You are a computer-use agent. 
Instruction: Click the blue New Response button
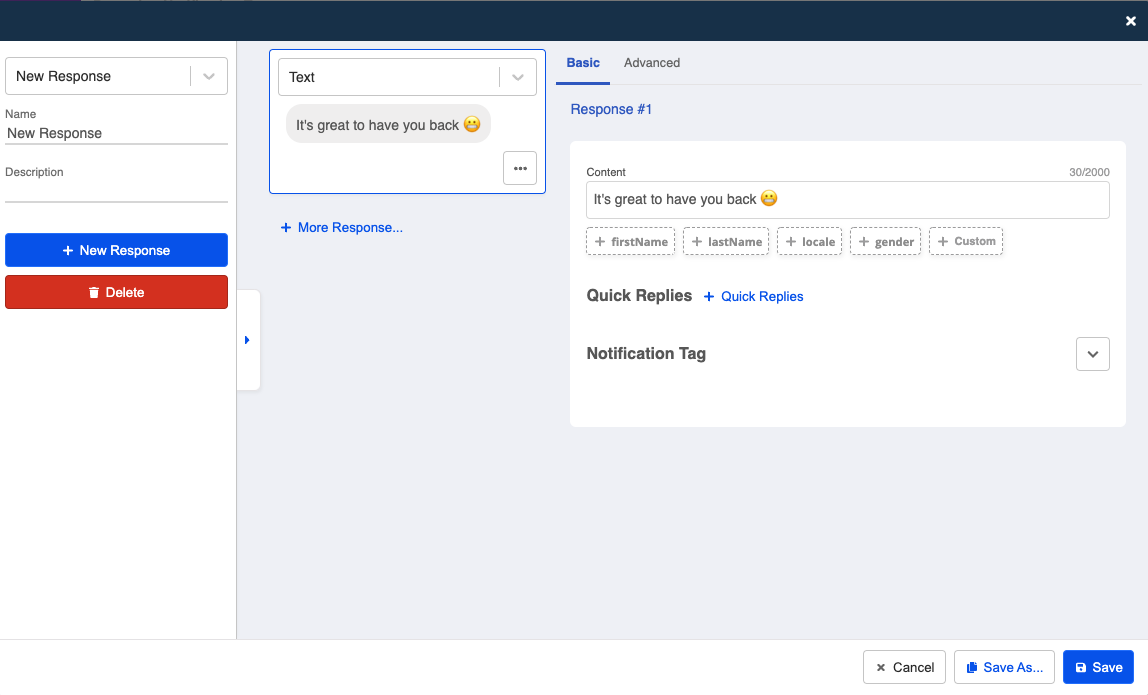pos(116,250)
